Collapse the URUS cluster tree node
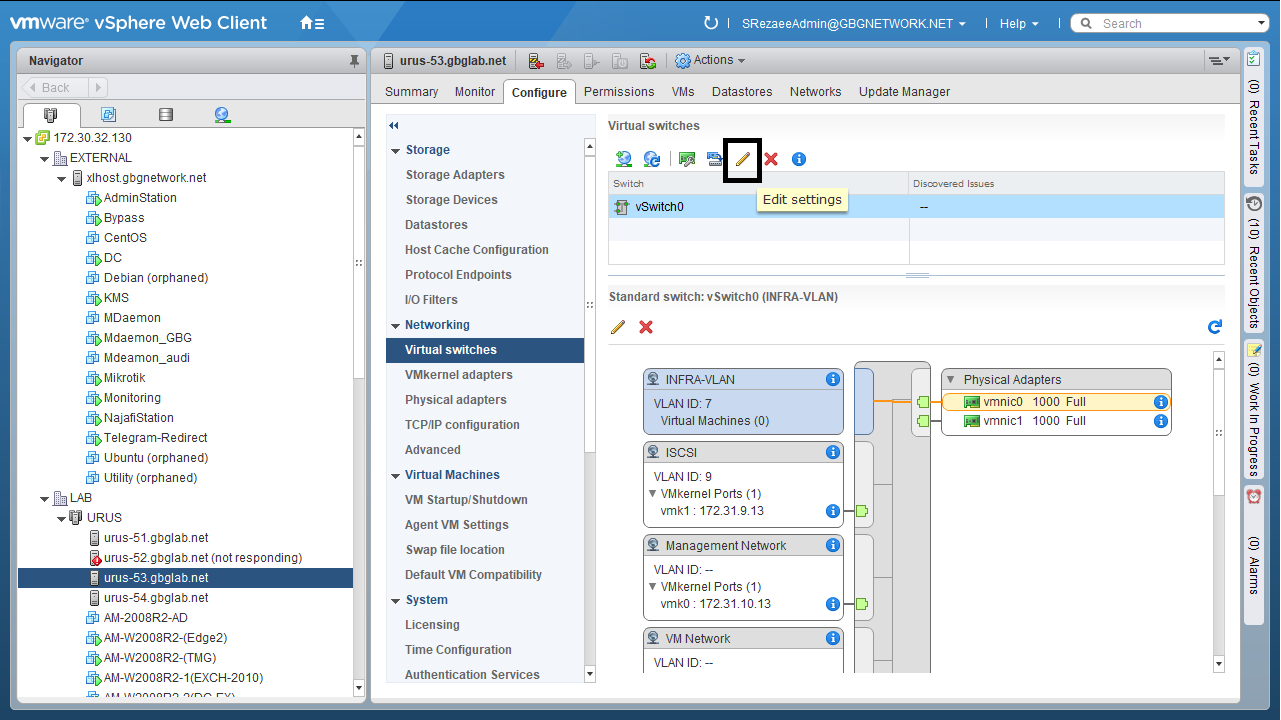1281x720 pixels. tap(62, 518)
